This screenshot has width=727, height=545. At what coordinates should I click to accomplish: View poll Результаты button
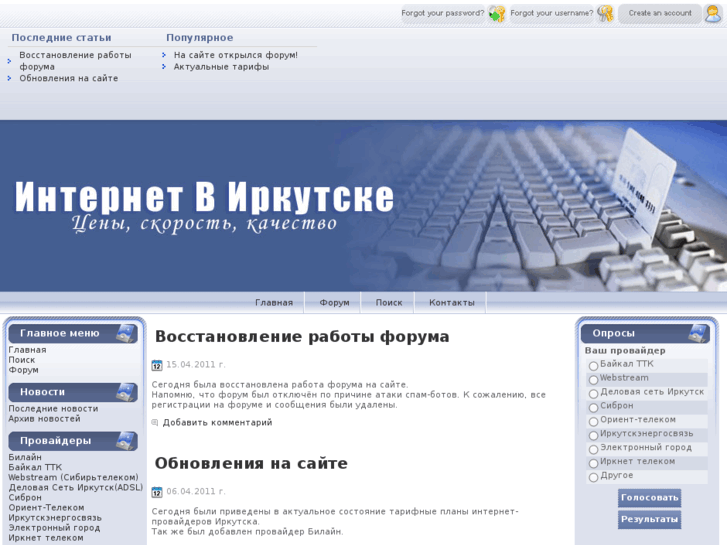(649, 519)
